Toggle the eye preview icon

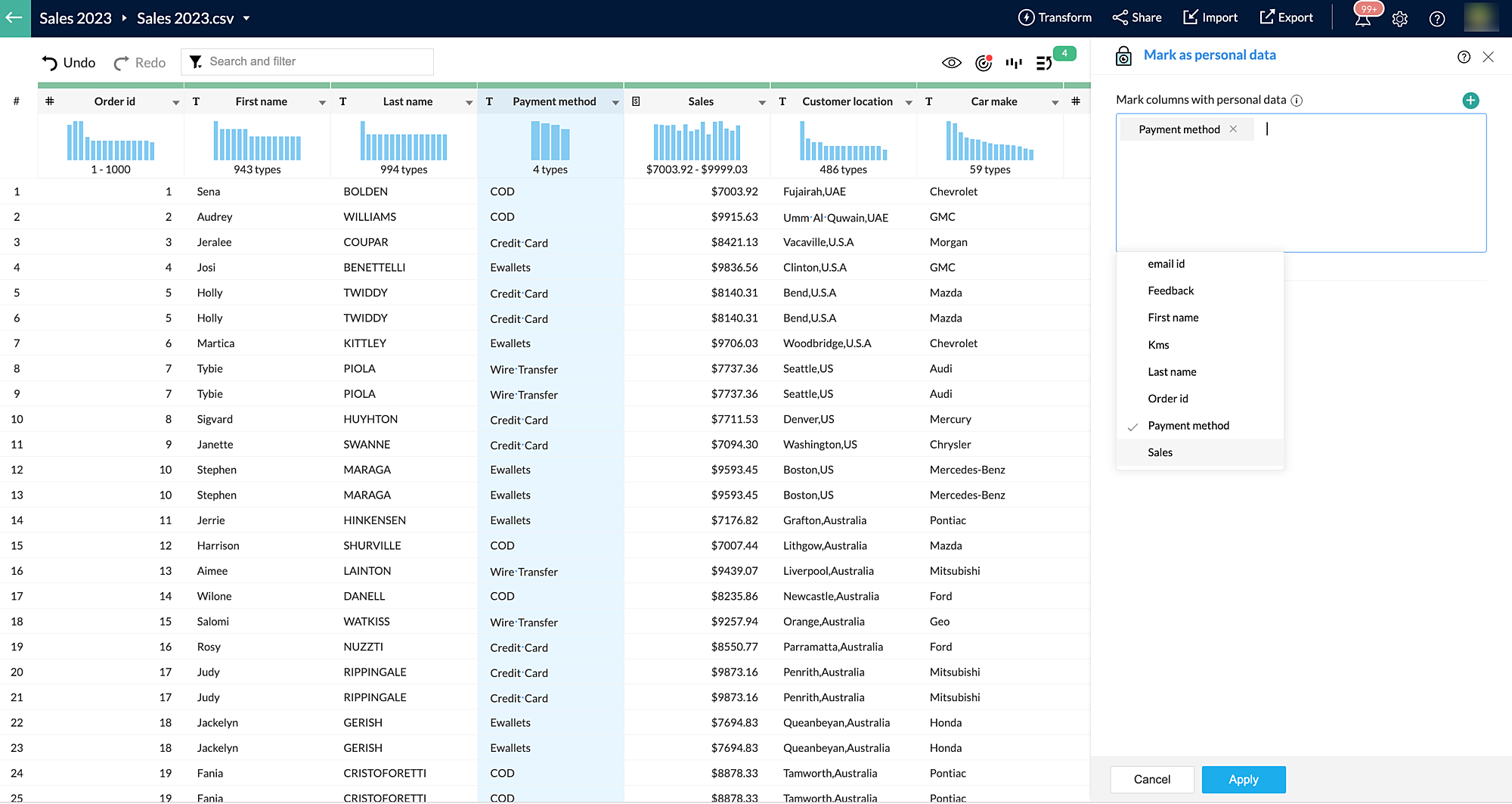pos(951,63)
